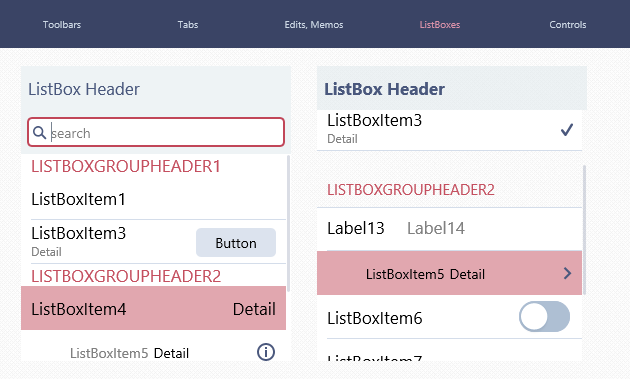Viewport: 630px width, 379px height.
Task: Click the Button in ListBoxItem3 row
Action: [236, 243]
